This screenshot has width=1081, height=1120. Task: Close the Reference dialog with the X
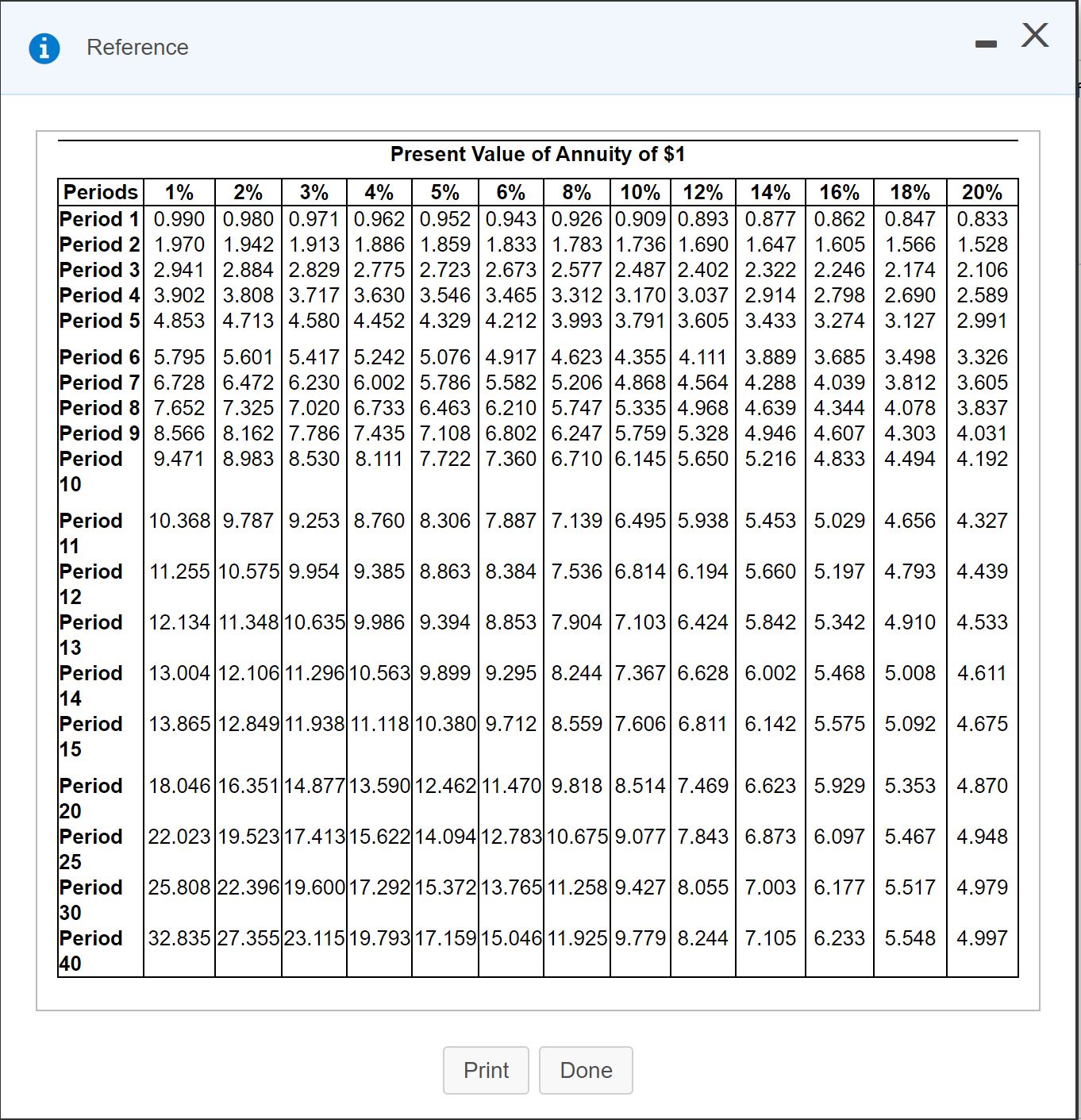click(1035, 36)
